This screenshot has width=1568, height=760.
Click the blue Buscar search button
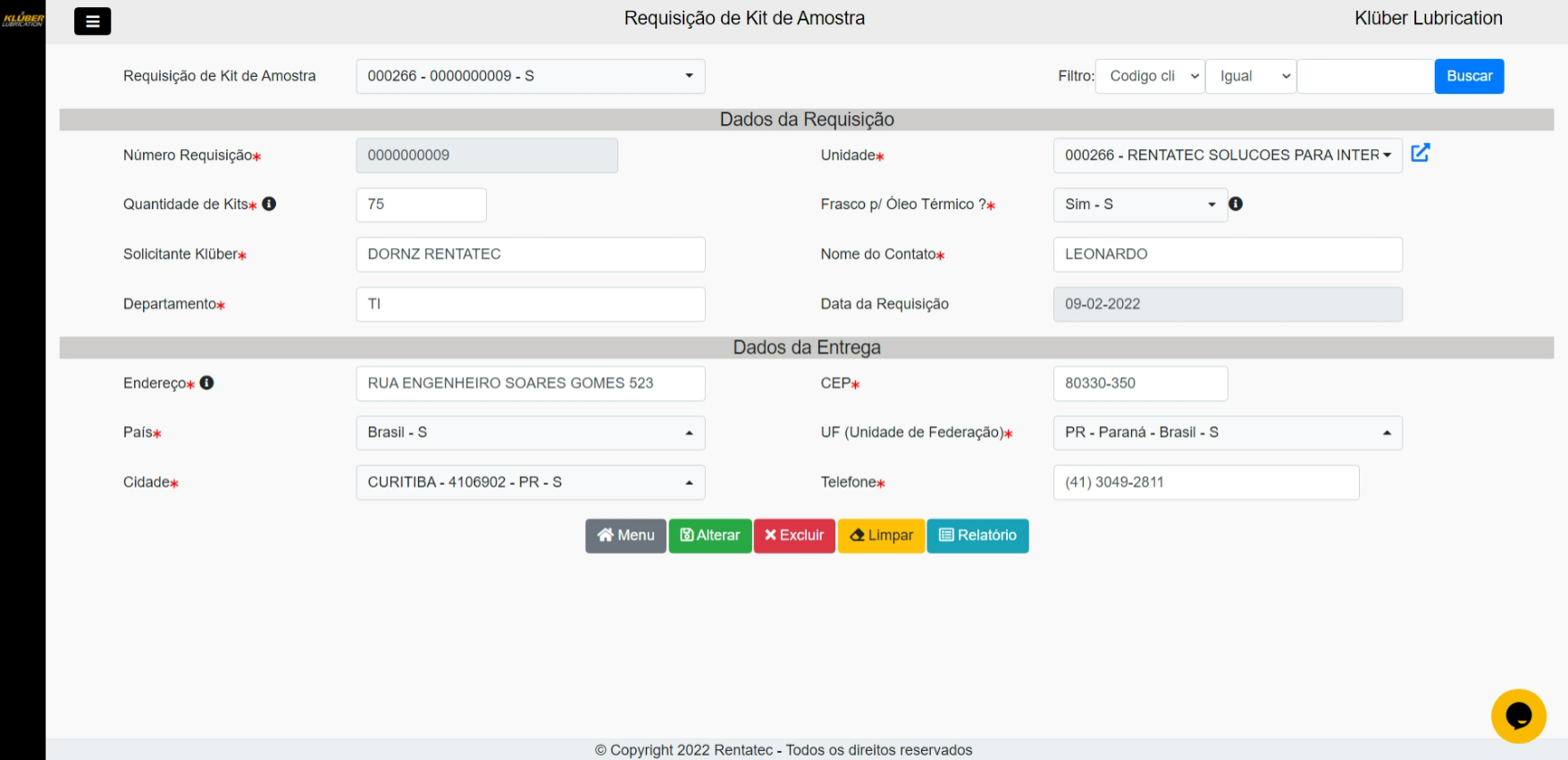pos(1469,76)
